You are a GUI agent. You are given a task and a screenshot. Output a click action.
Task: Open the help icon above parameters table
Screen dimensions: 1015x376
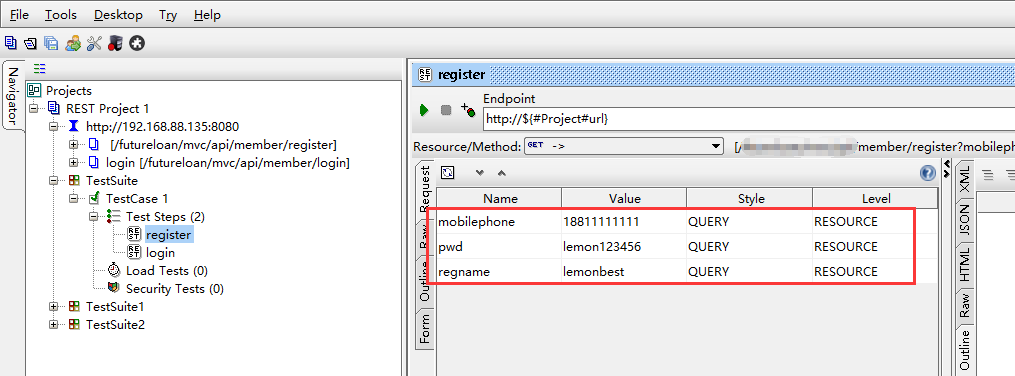click(928, 173)
